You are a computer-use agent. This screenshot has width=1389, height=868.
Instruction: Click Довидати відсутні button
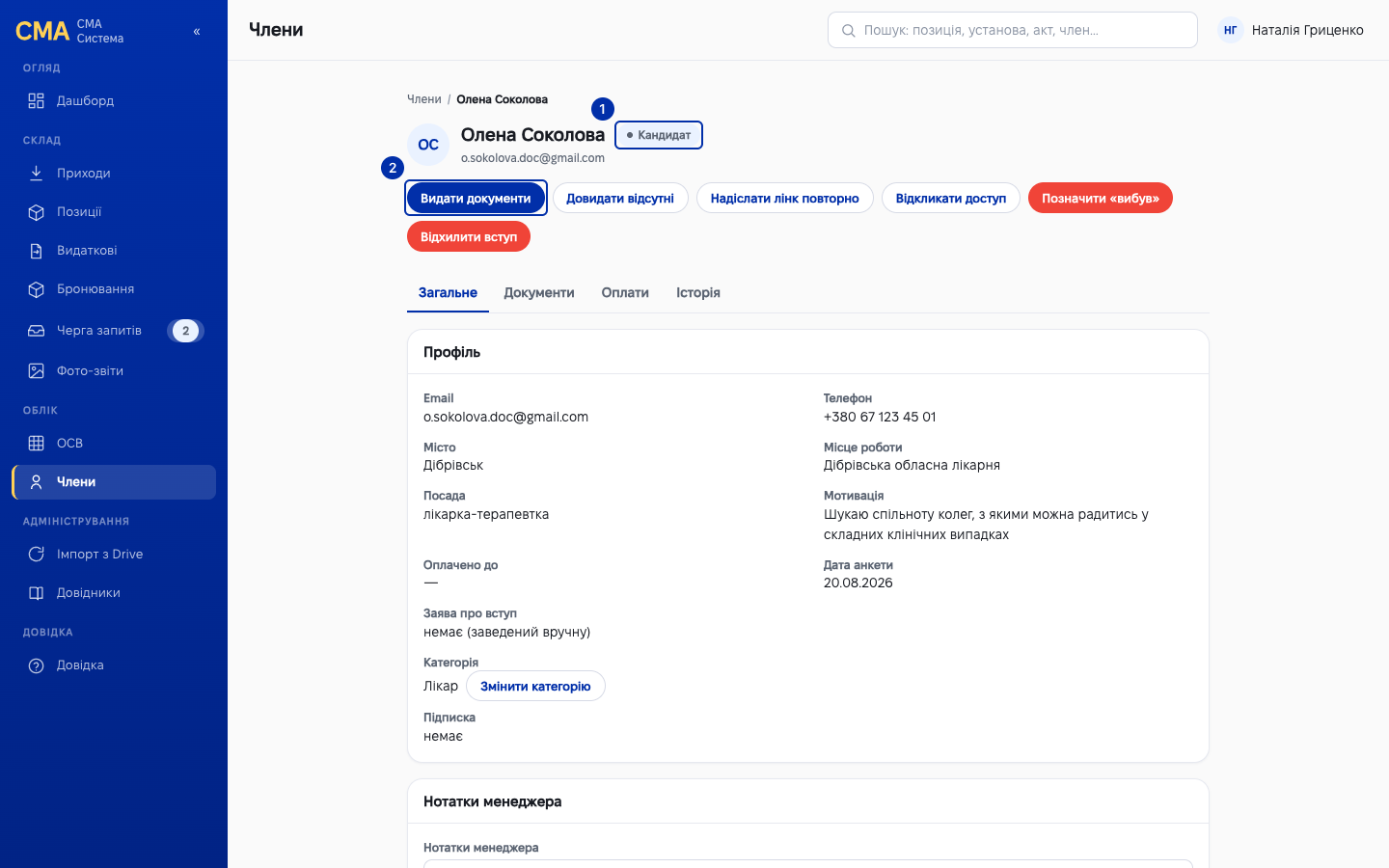click(x=620, y=198)
